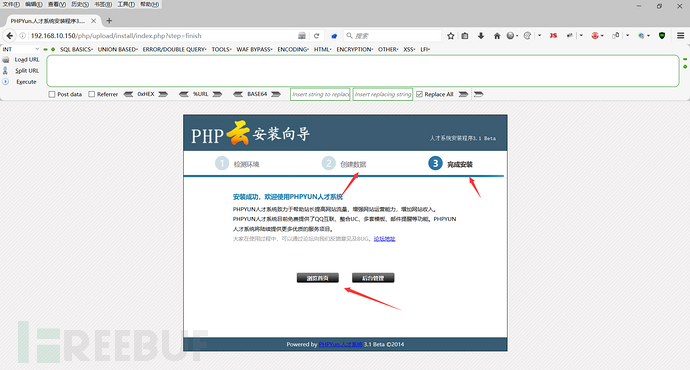Click the Insert replacing string field

(383, 94)
